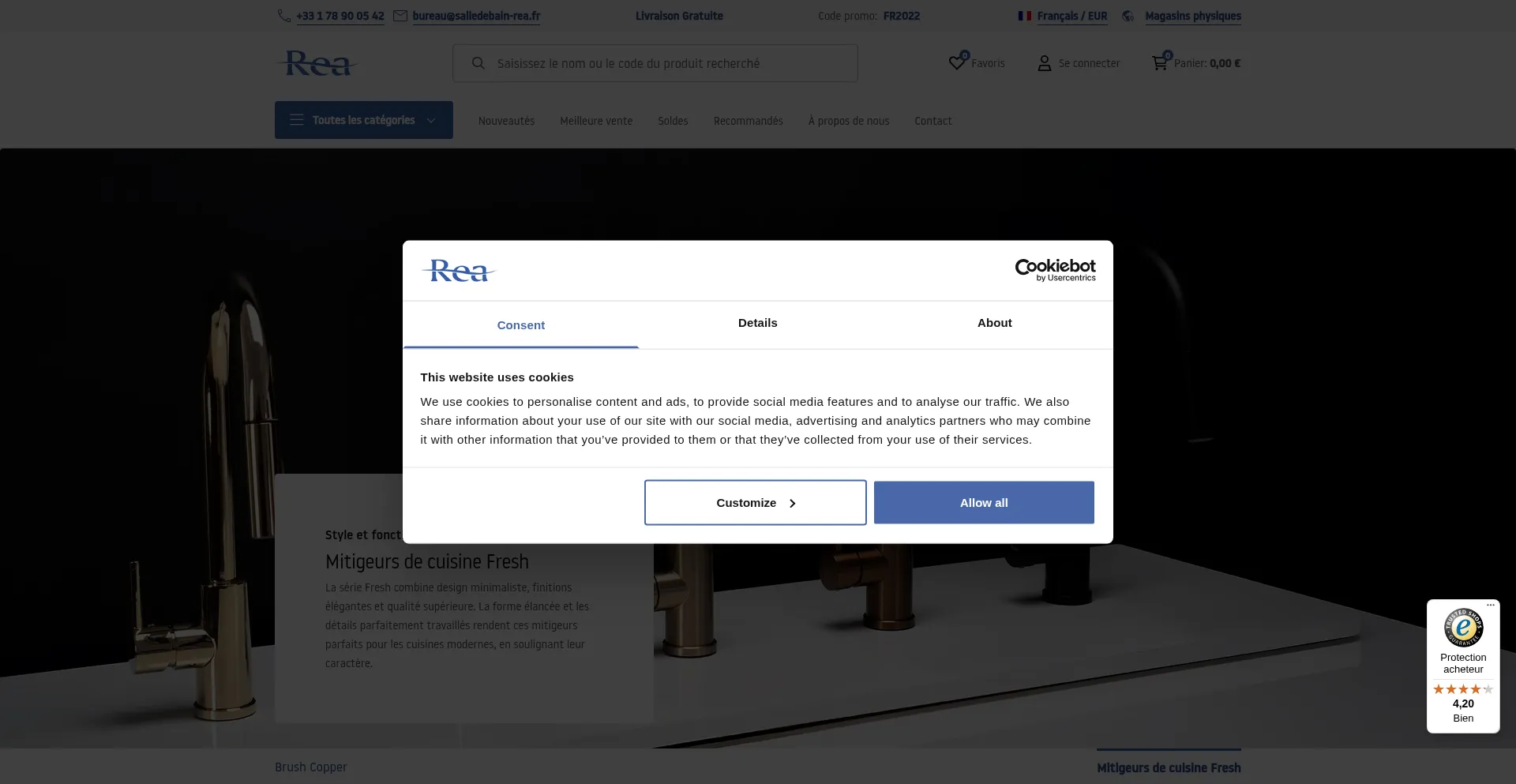The height and width of the screenshot is (784, 1516).
Task: Click the globe icon near Magasins physiques
Action: pos(1128,16)
